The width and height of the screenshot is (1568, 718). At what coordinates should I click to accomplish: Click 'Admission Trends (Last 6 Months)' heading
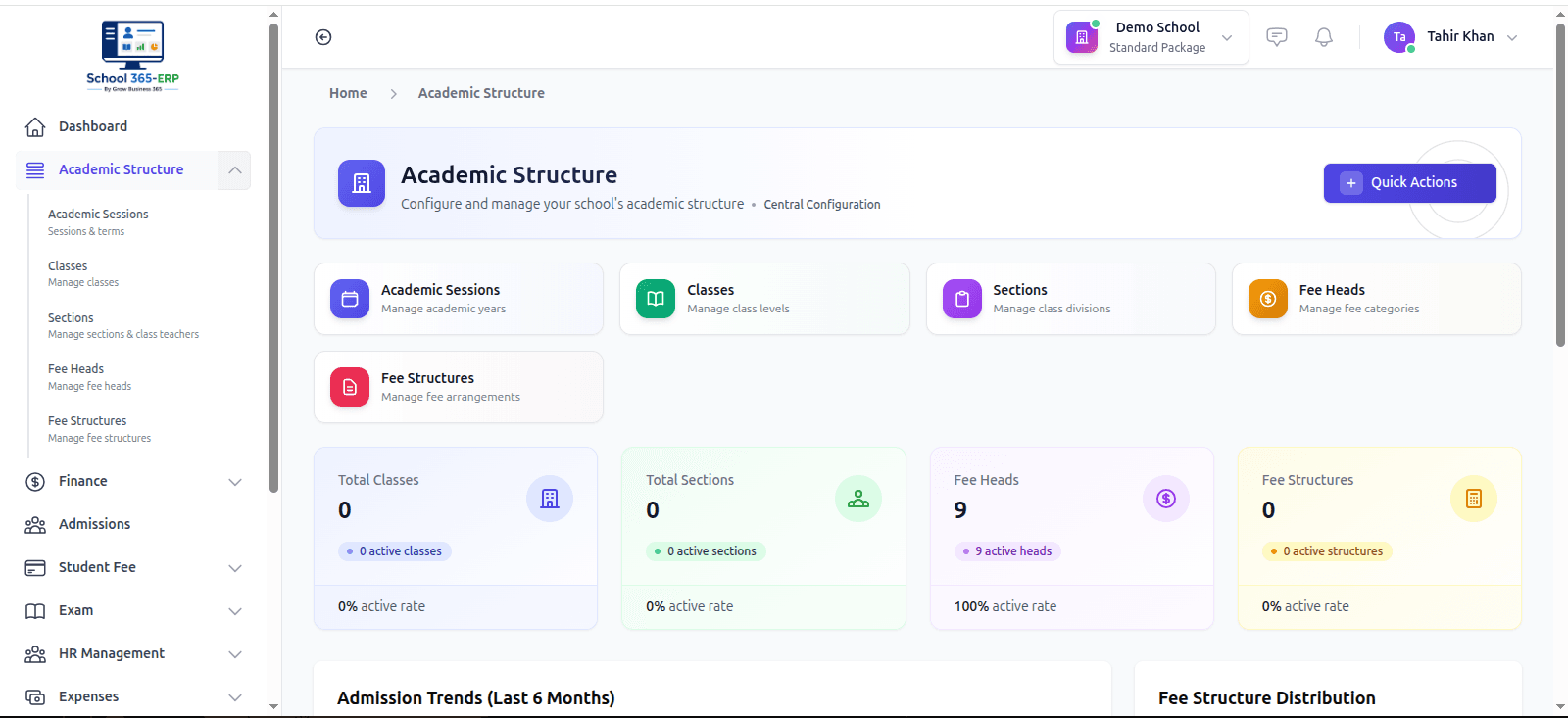[476, 698]
